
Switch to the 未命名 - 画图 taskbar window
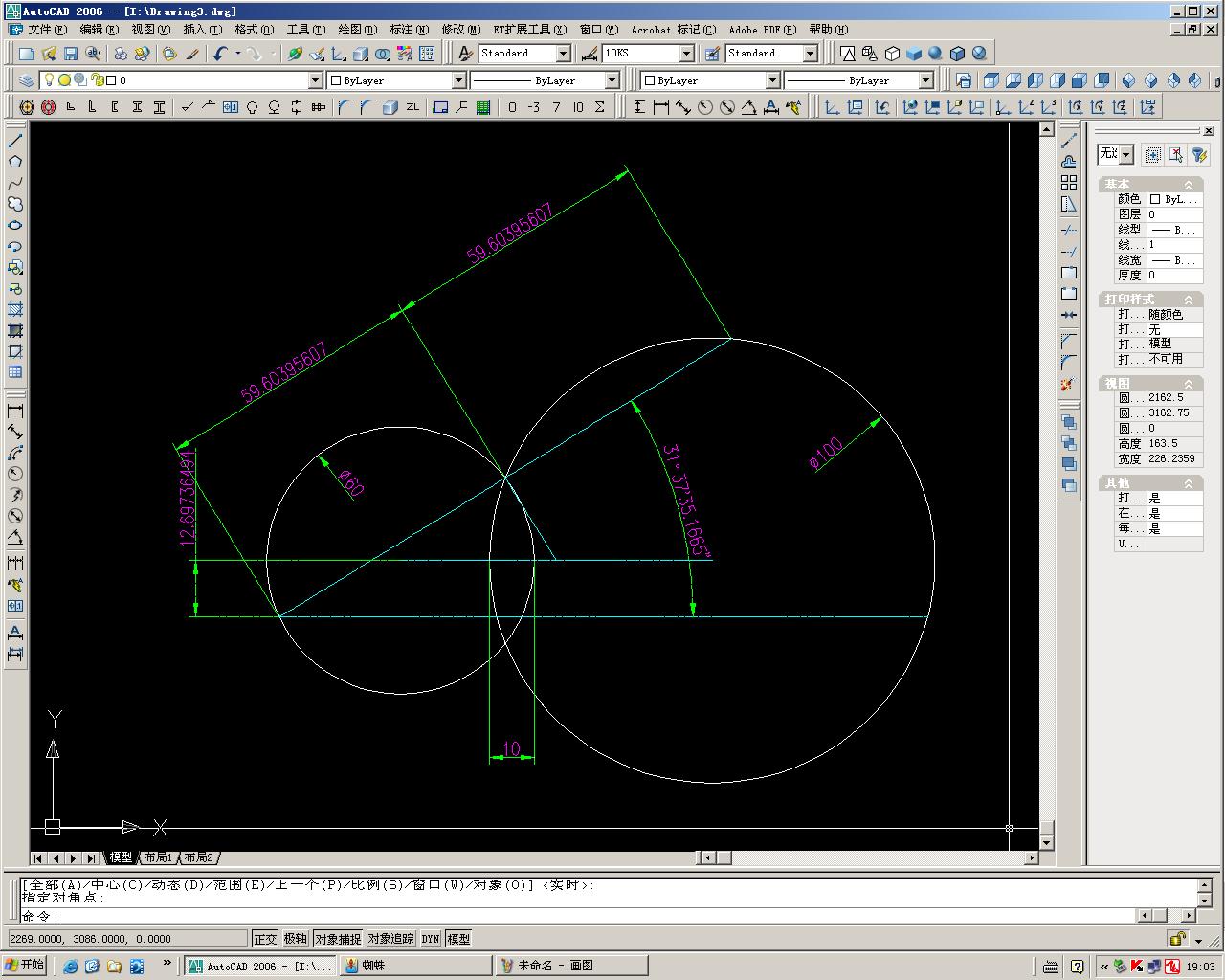[x=574, y=966]
